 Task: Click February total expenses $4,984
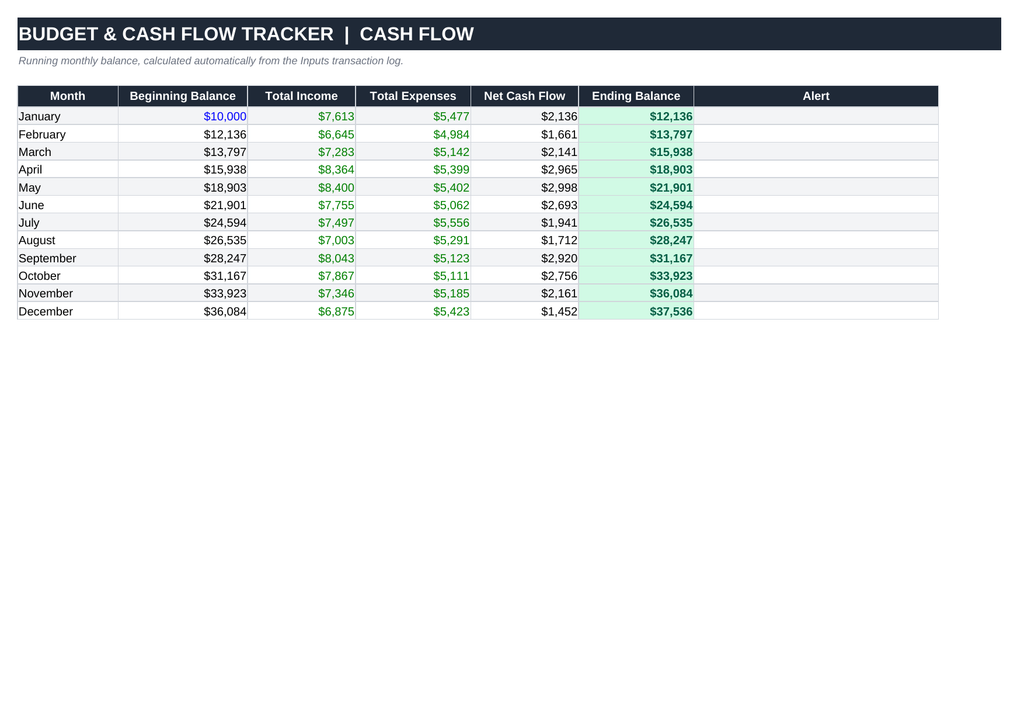[413, 135]
